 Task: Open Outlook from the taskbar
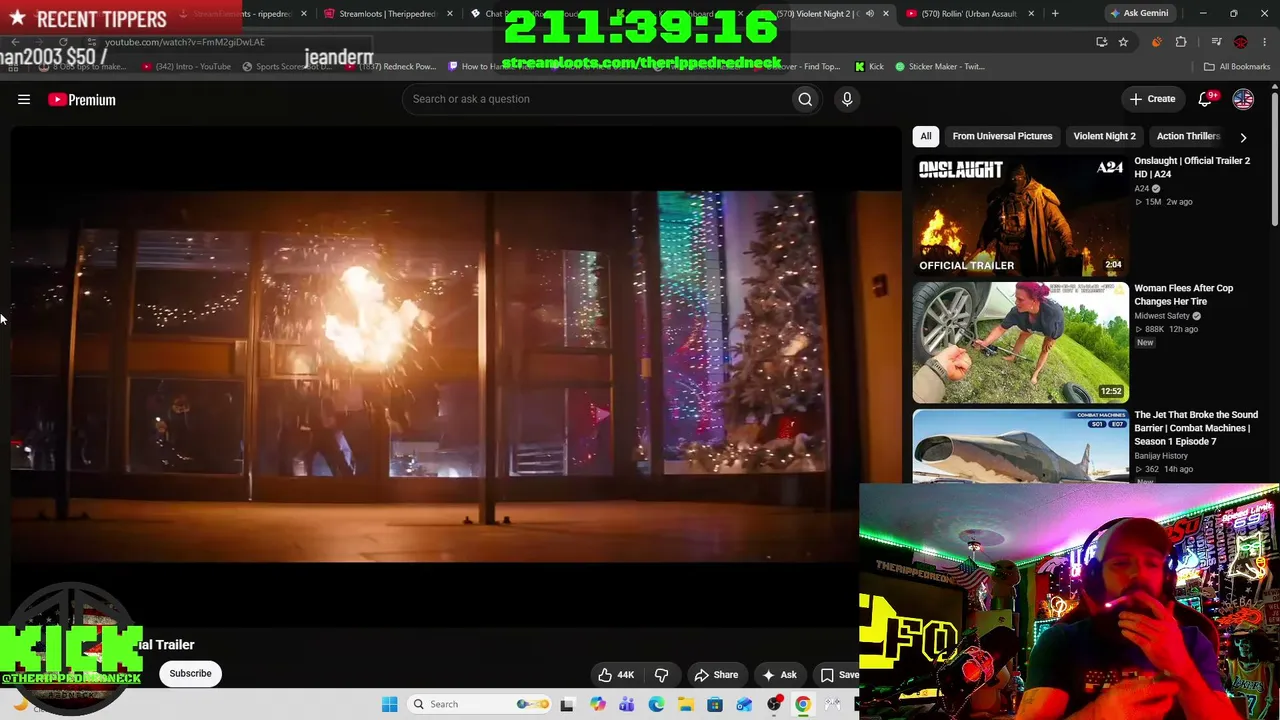[x=744, y=704]
